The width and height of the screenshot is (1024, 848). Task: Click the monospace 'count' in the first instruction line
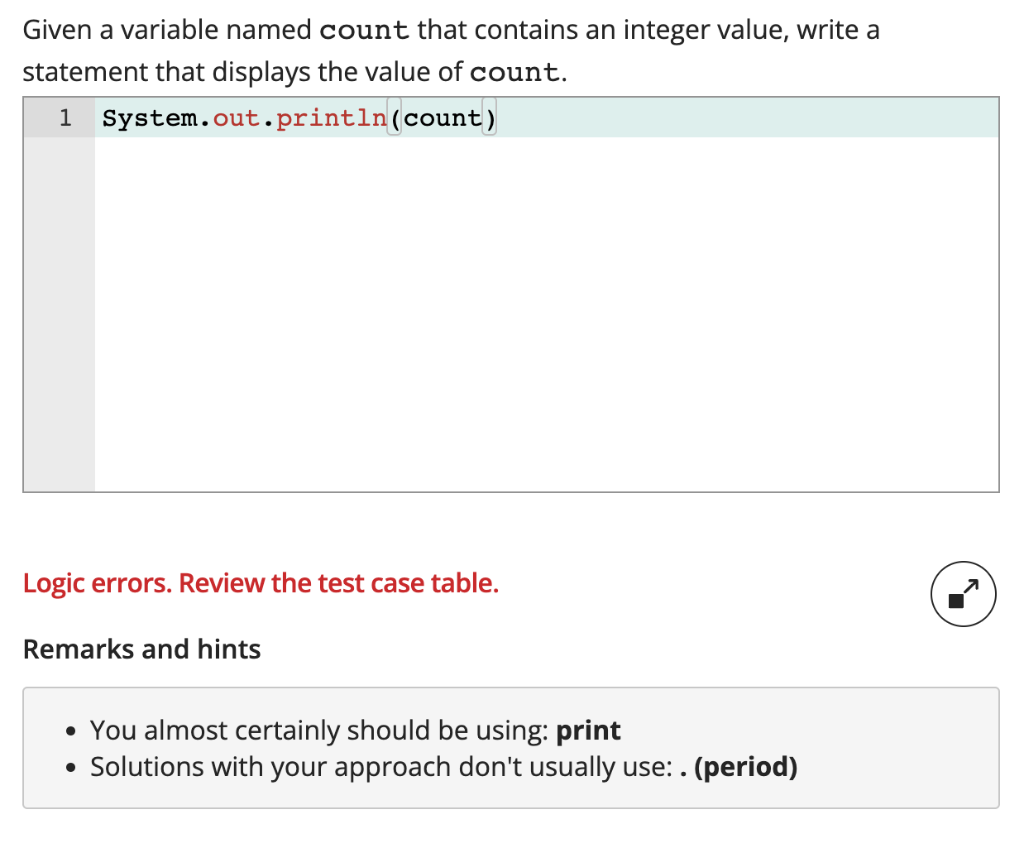(364, 31)
